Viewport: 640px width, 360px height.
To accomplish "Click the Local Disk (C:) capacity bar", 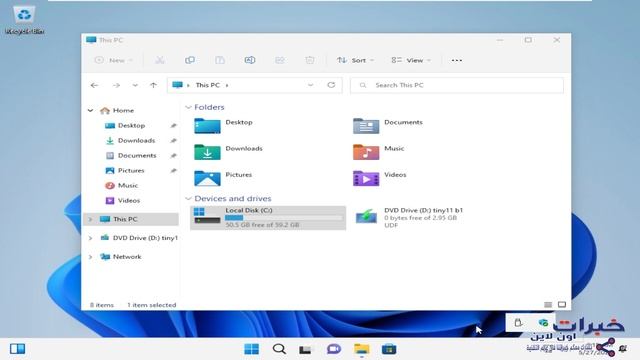I will point(284,218).
